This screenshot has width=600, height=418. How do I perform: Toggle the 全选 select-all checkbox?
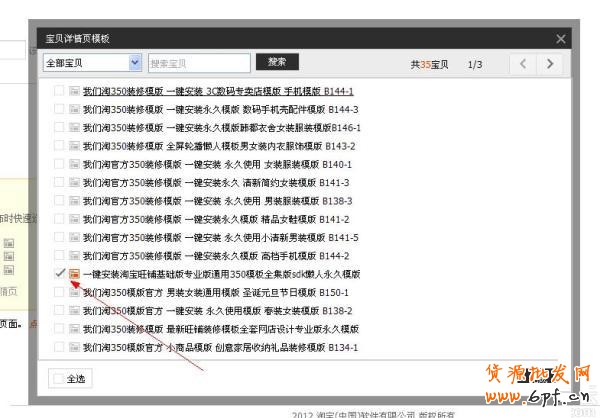(57, 379)
